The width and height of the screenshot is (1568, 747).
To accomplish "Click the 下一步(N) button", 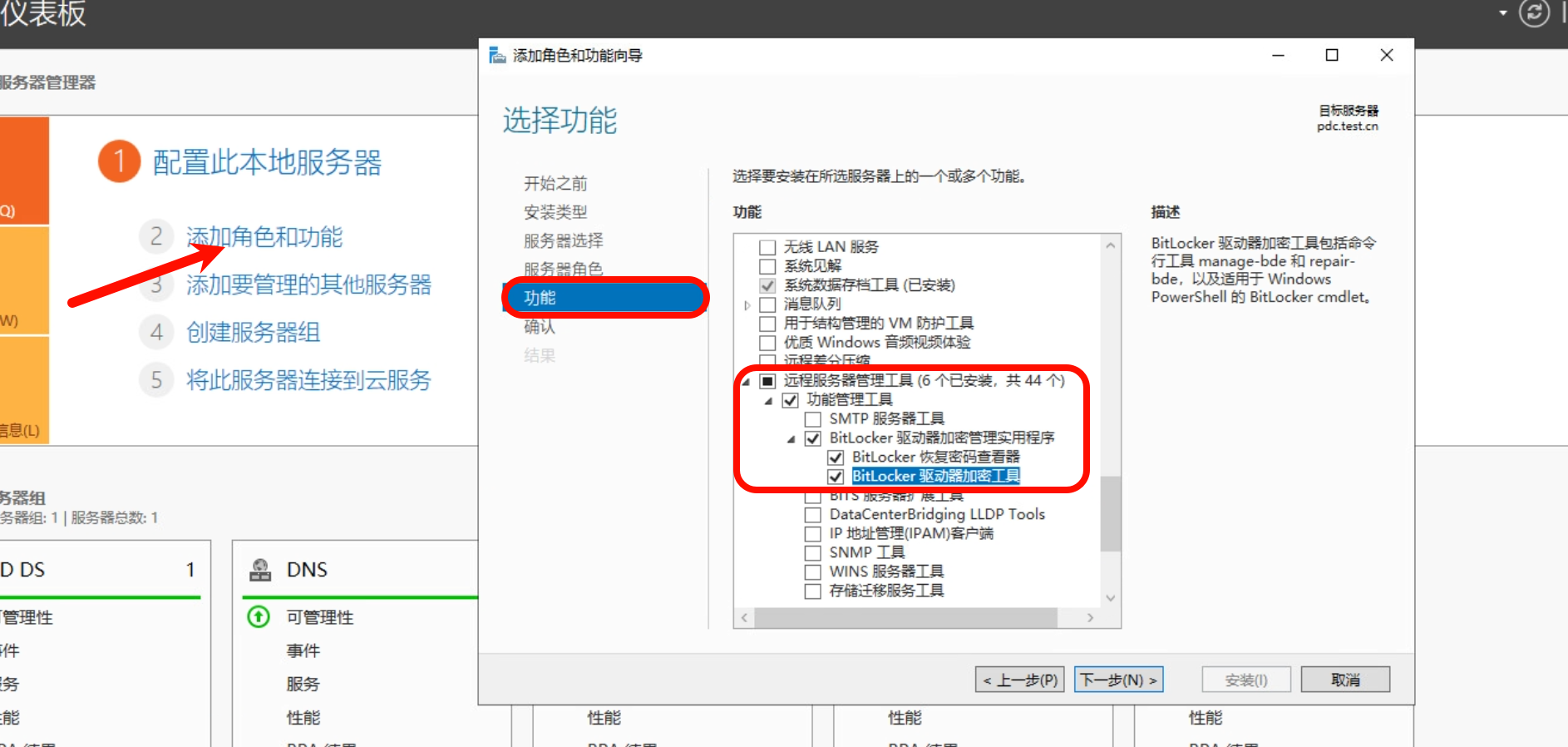I will (x=1118, y=680).
